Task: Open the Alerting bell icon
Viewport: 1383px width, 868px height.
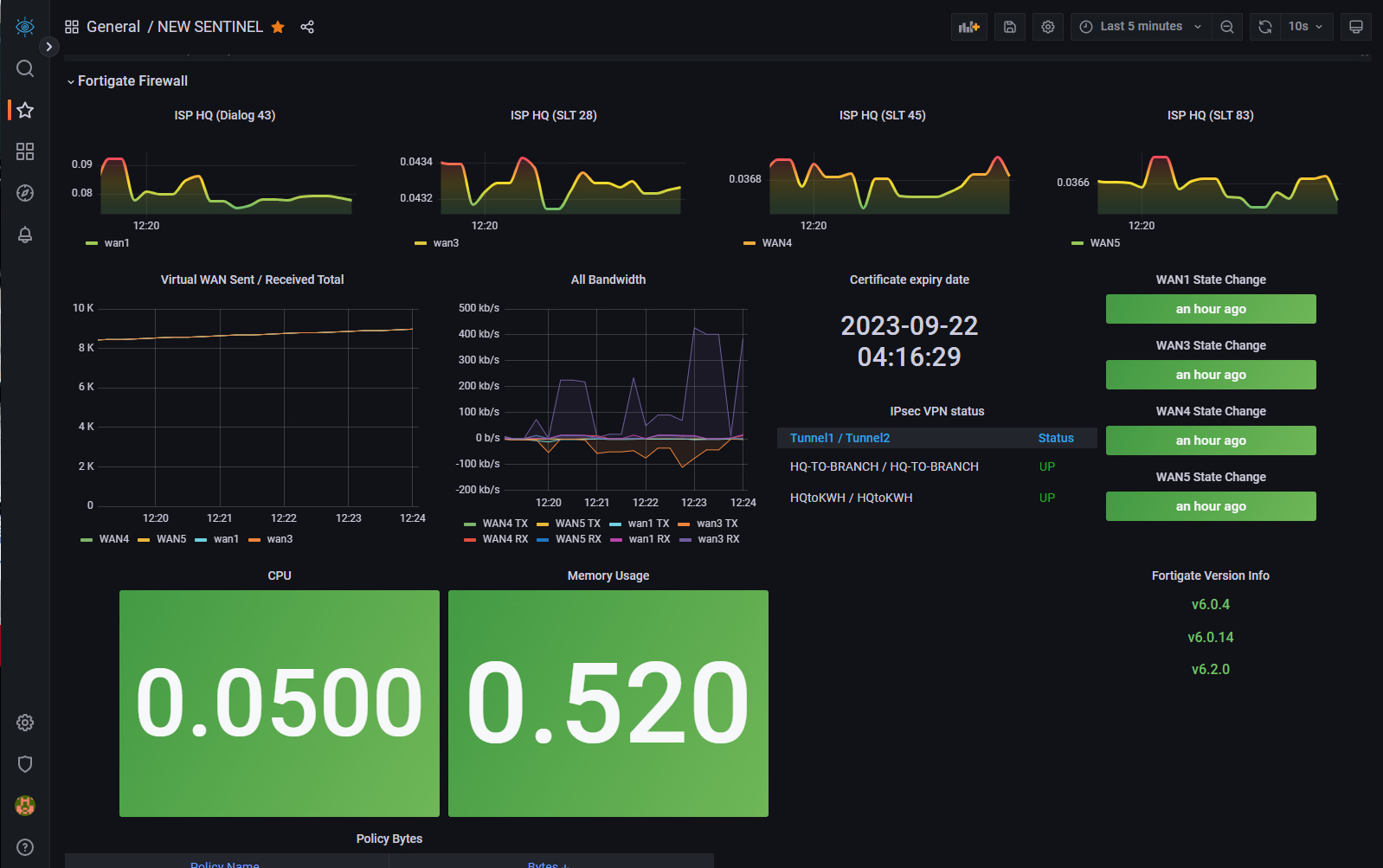Action: click(x=25, y=235)
